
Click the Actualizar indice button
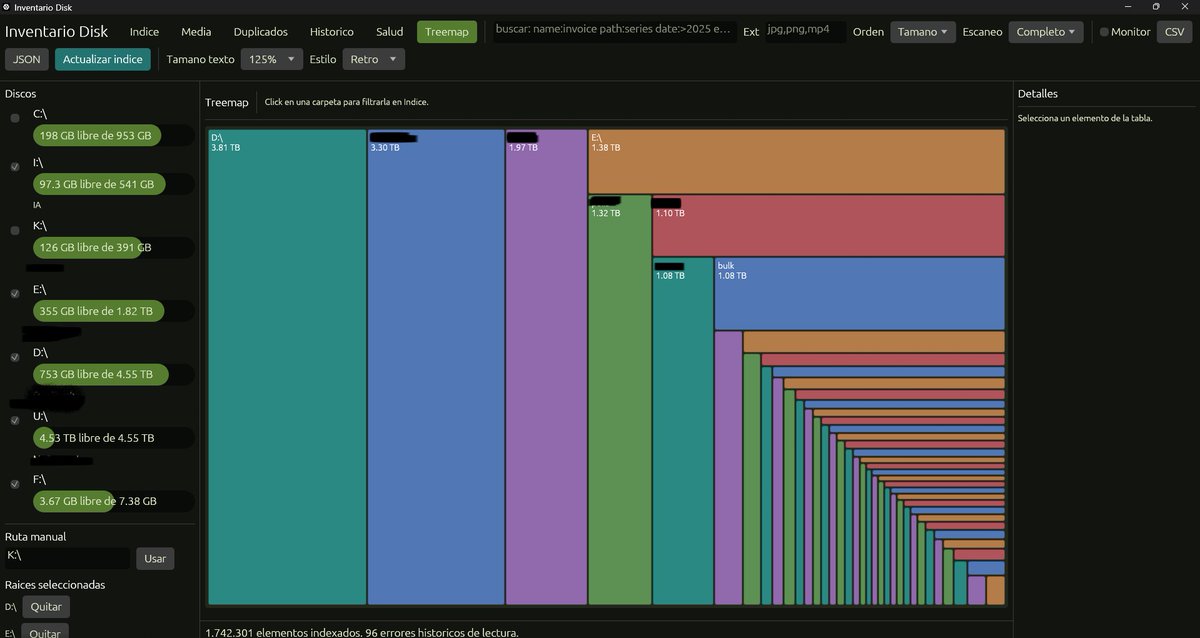click(x=102, y=59)
